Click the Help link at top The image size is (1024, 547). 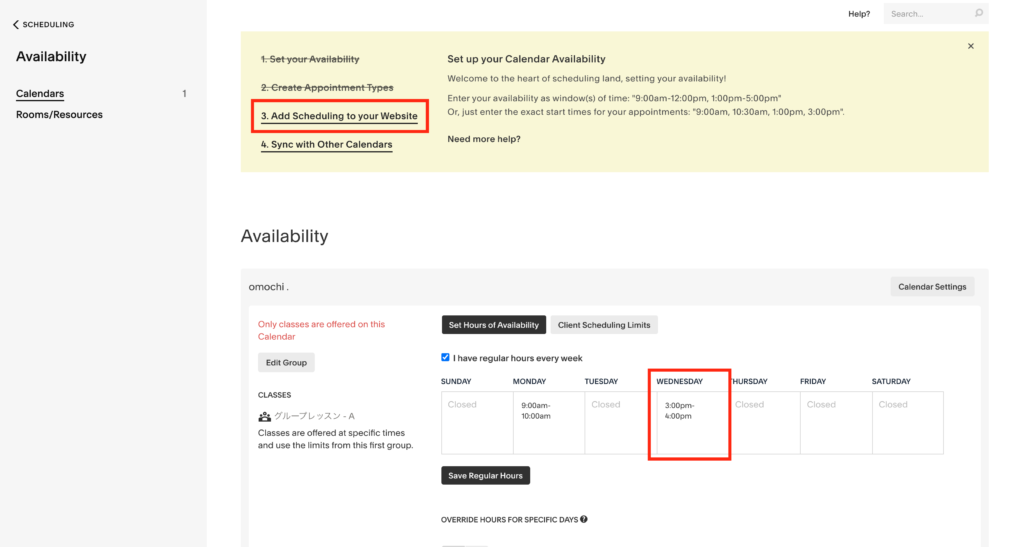click(859, 14)
